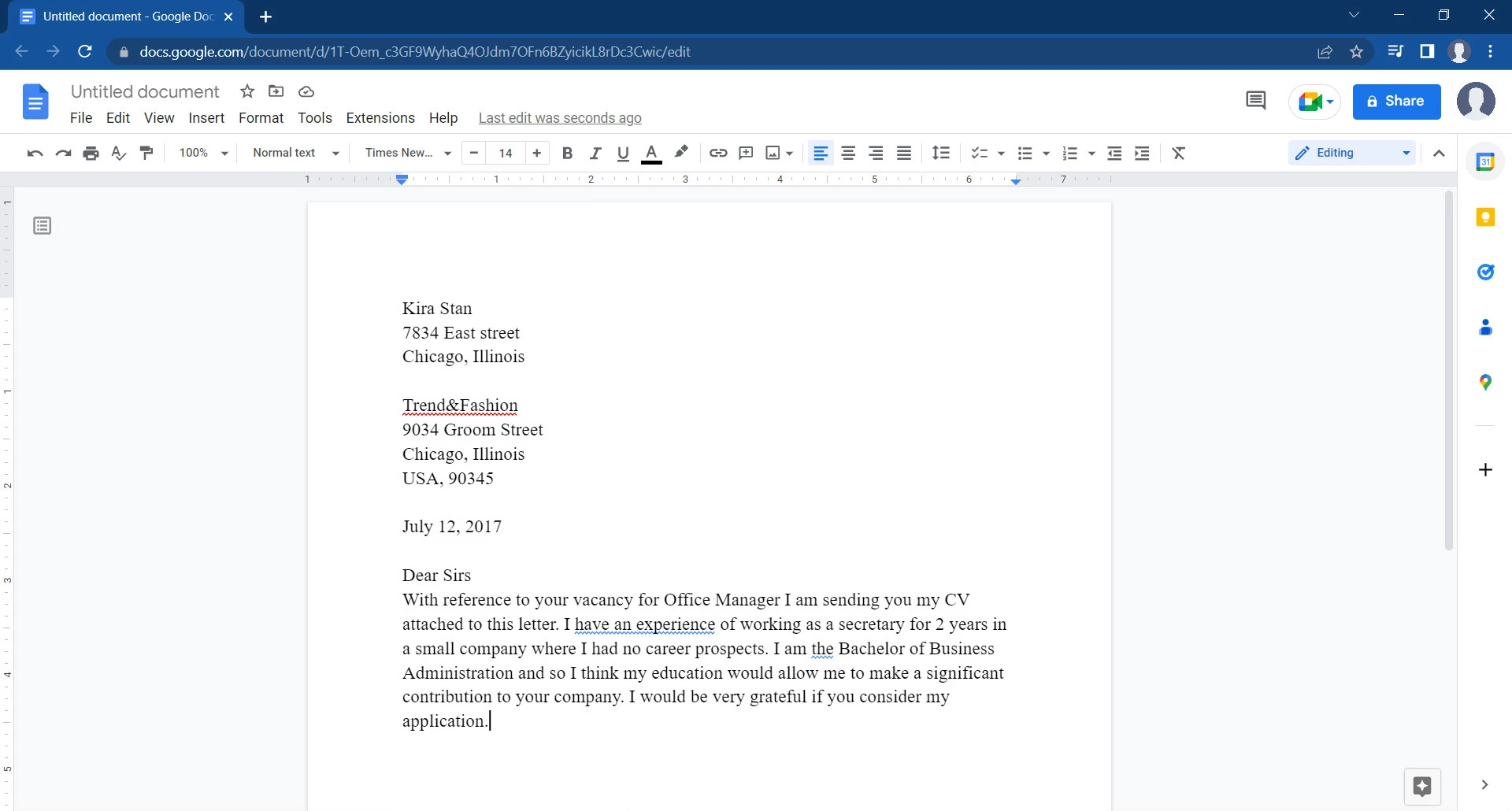Open Google Calendar side panel icon
The width and height of the screenshot is (1512, 811).
pyautogui.click(x=1485, y=162)
